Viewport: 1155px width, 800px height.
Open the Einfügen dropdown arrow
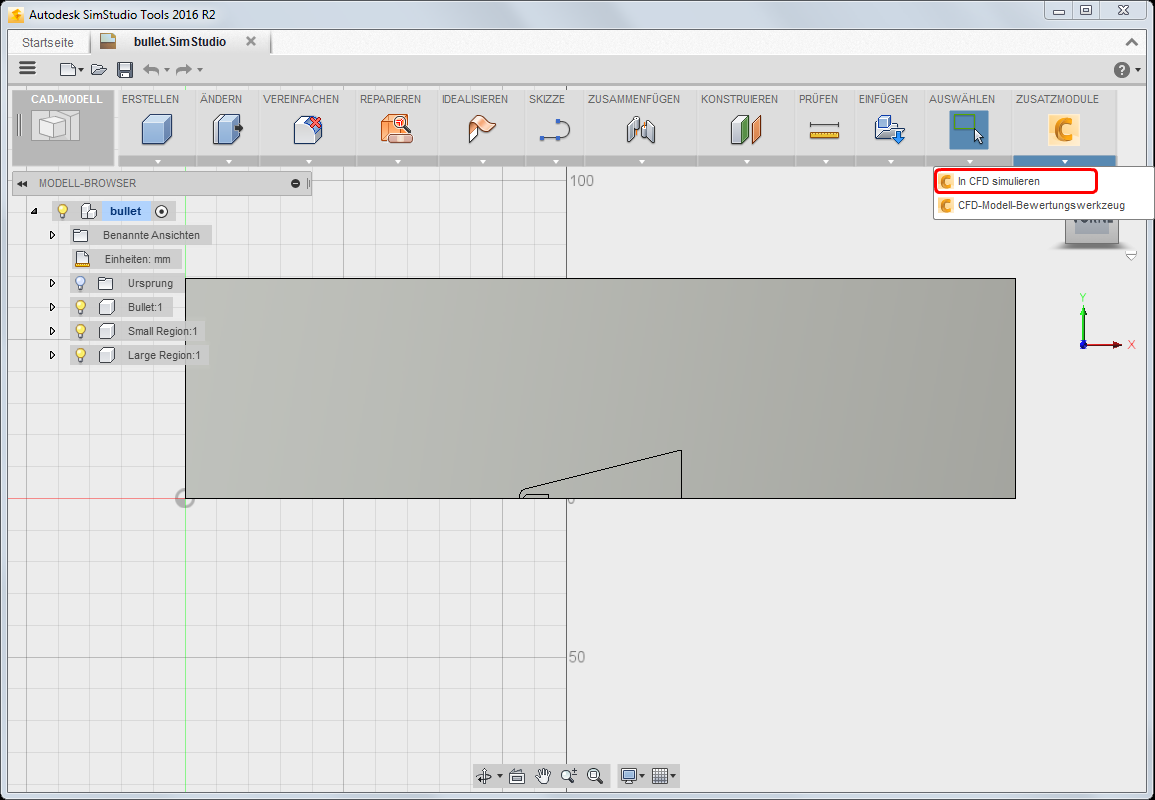[x=890, y=161]
